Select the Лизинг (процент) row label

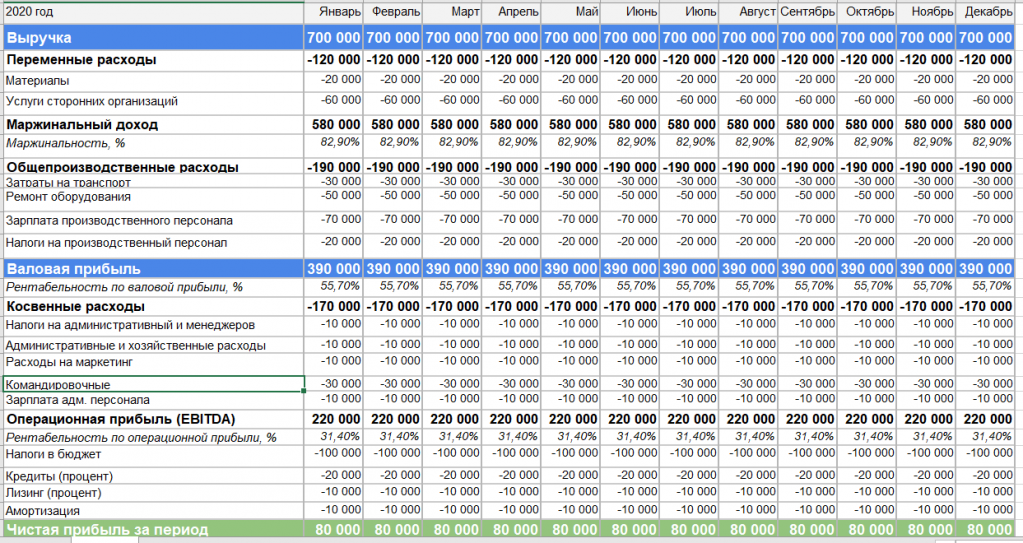(53, 493)
